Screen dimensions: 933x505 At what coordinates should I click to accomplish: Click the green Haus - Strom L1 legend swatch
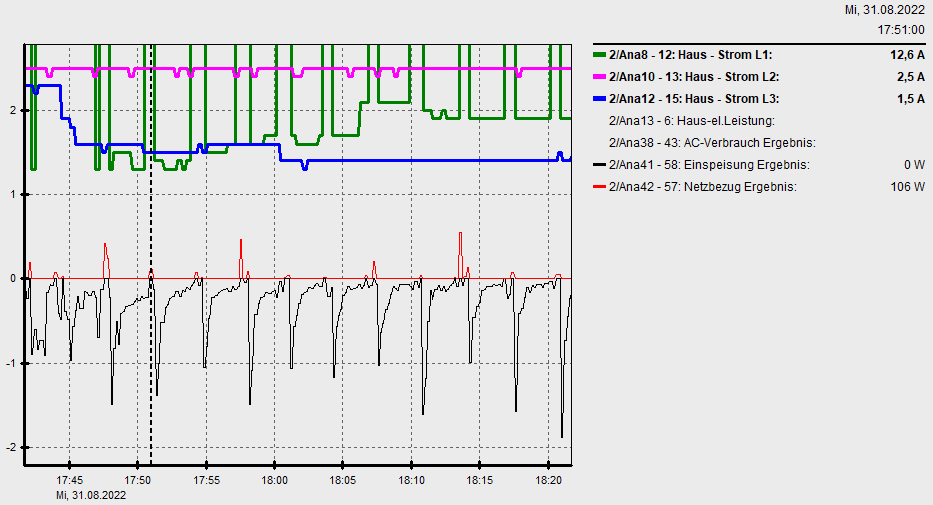click(599, 55)
